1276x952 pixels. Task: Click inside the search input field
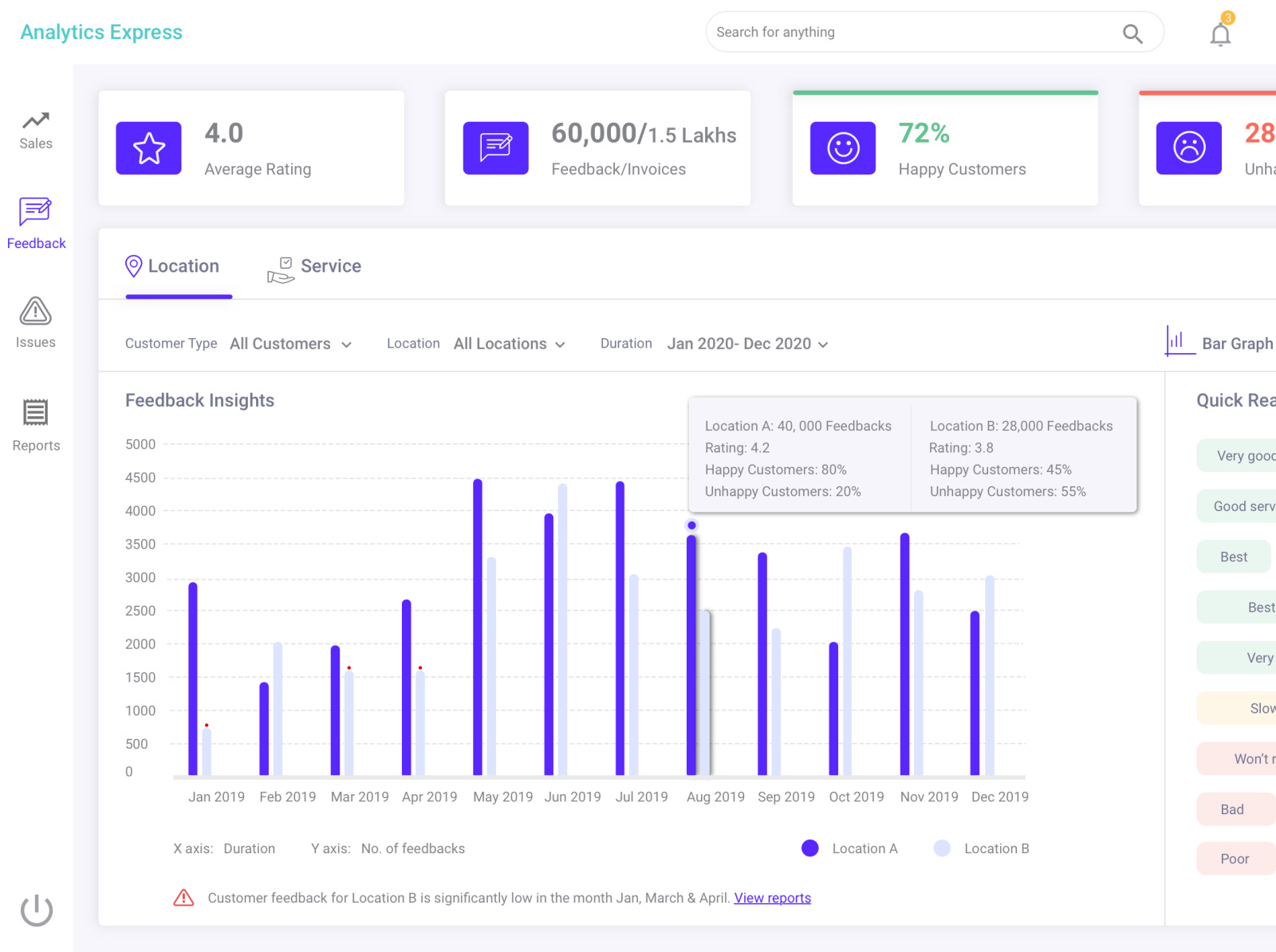tap(877, 32)
